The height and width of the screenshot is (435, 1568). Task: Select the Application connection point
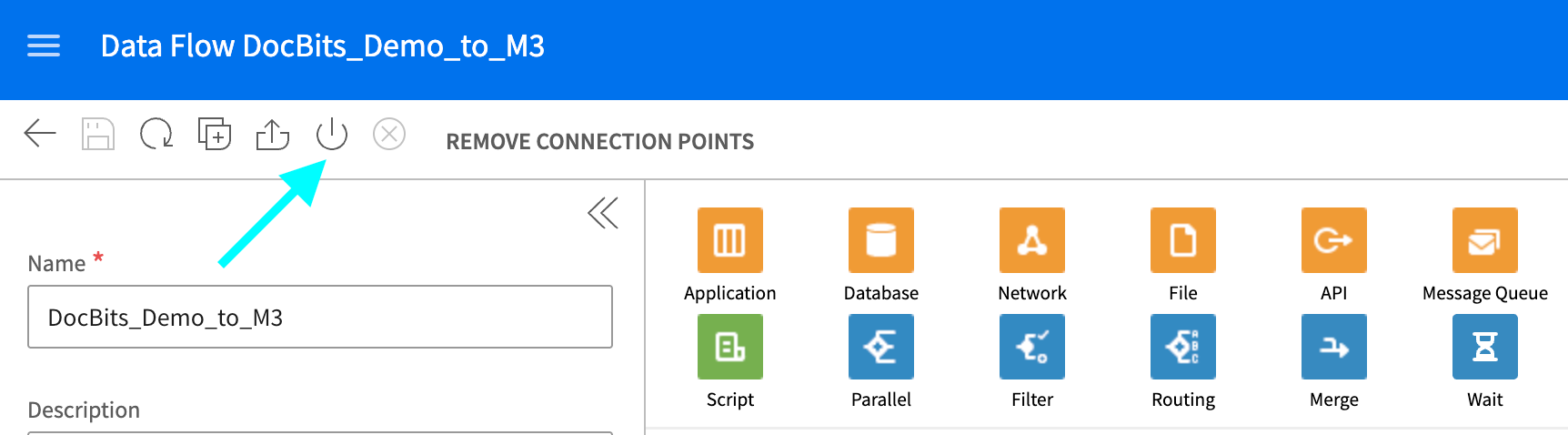730,240
